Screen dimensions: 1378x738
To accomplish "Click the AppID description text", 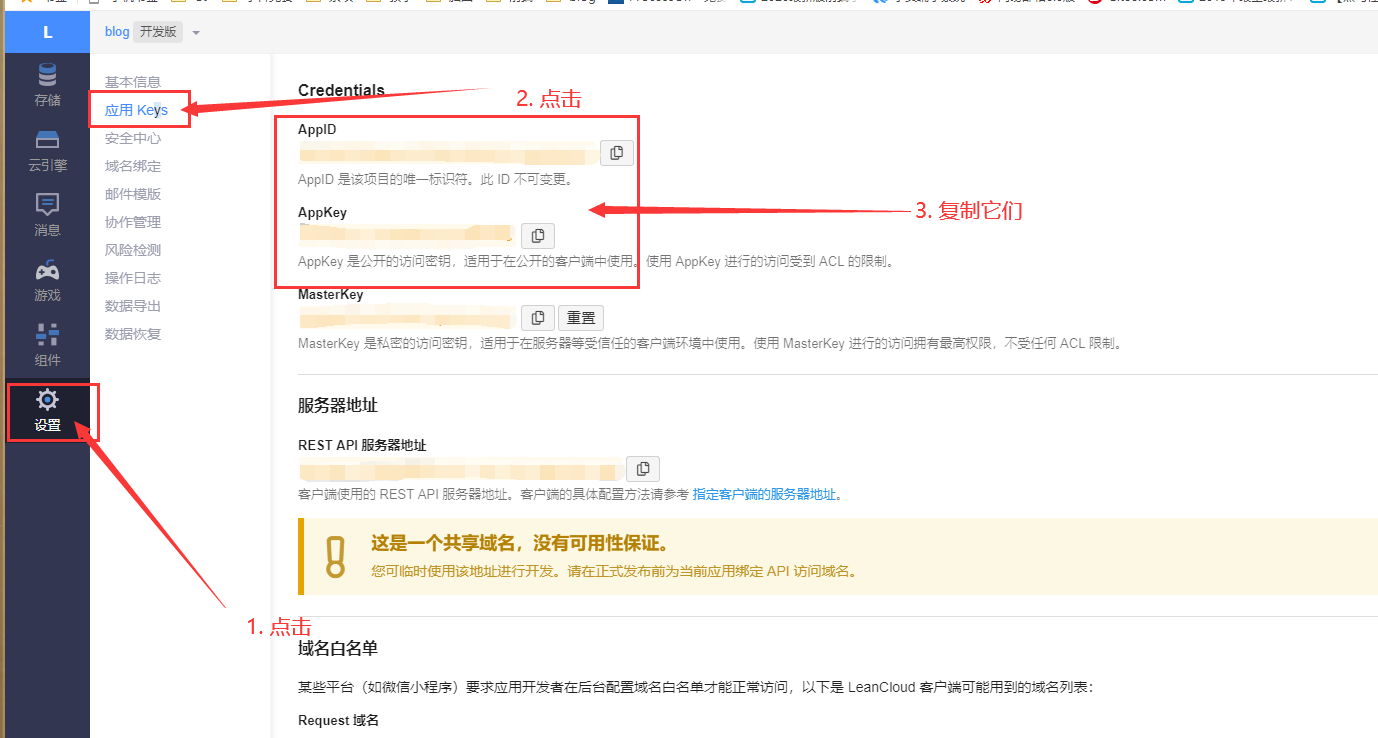I will (435, 180).
